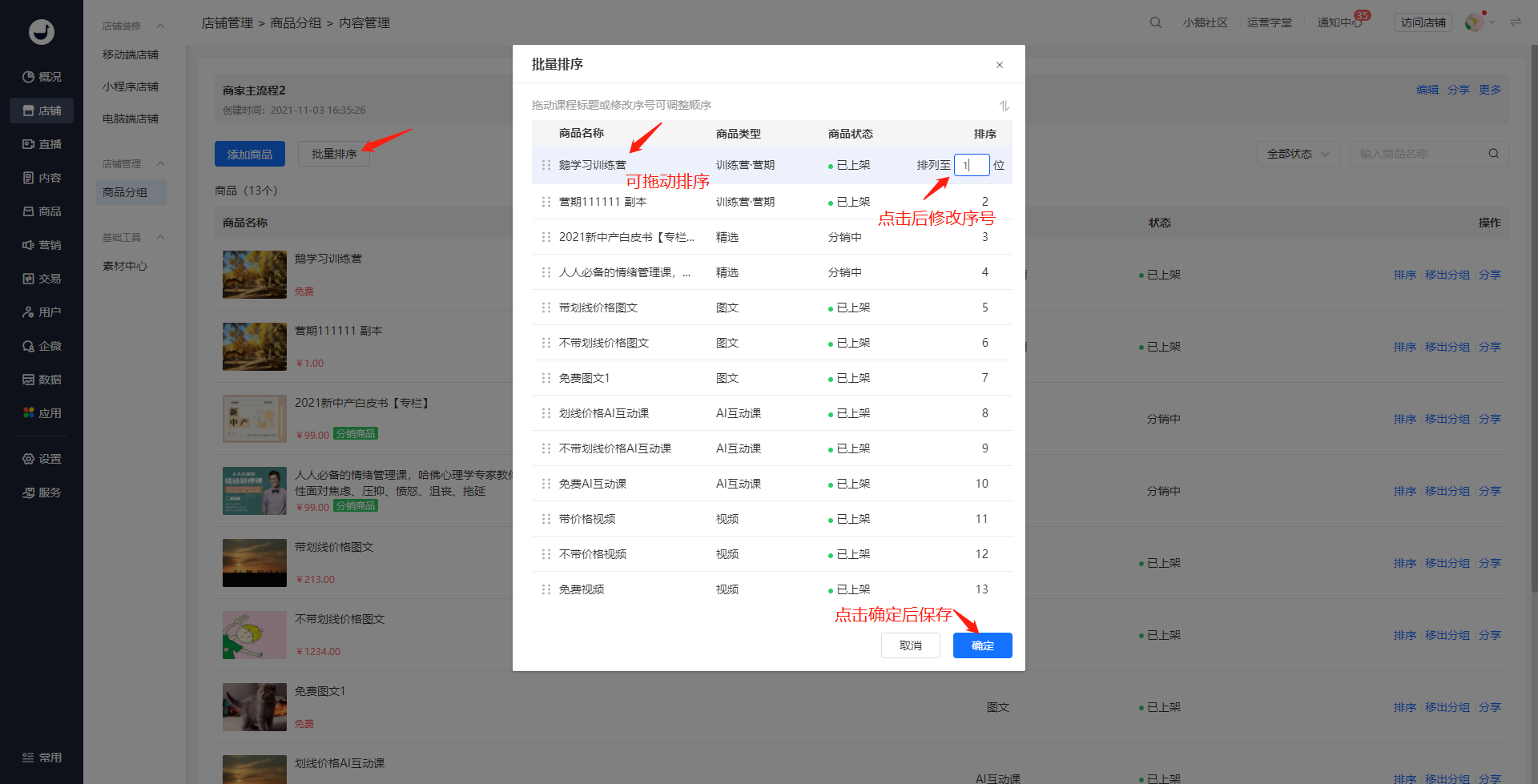Viewport: 1538px width, 784px height.
Task: Collapse the 店铺装修 menu section
Action: point(160,26)
